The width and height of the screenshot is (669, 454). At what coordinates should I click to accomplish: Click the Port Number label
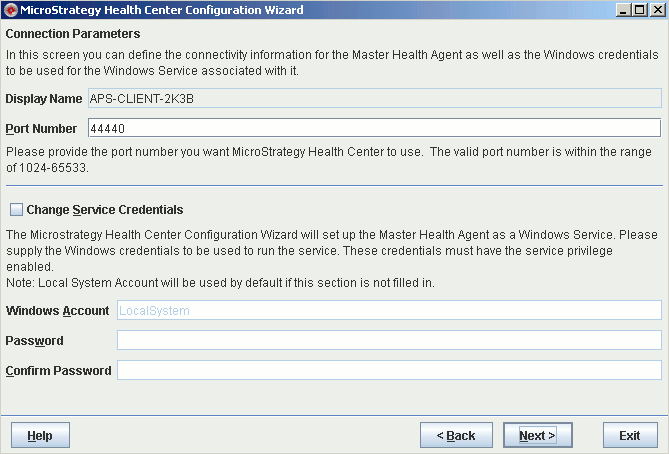click(41, 128)
